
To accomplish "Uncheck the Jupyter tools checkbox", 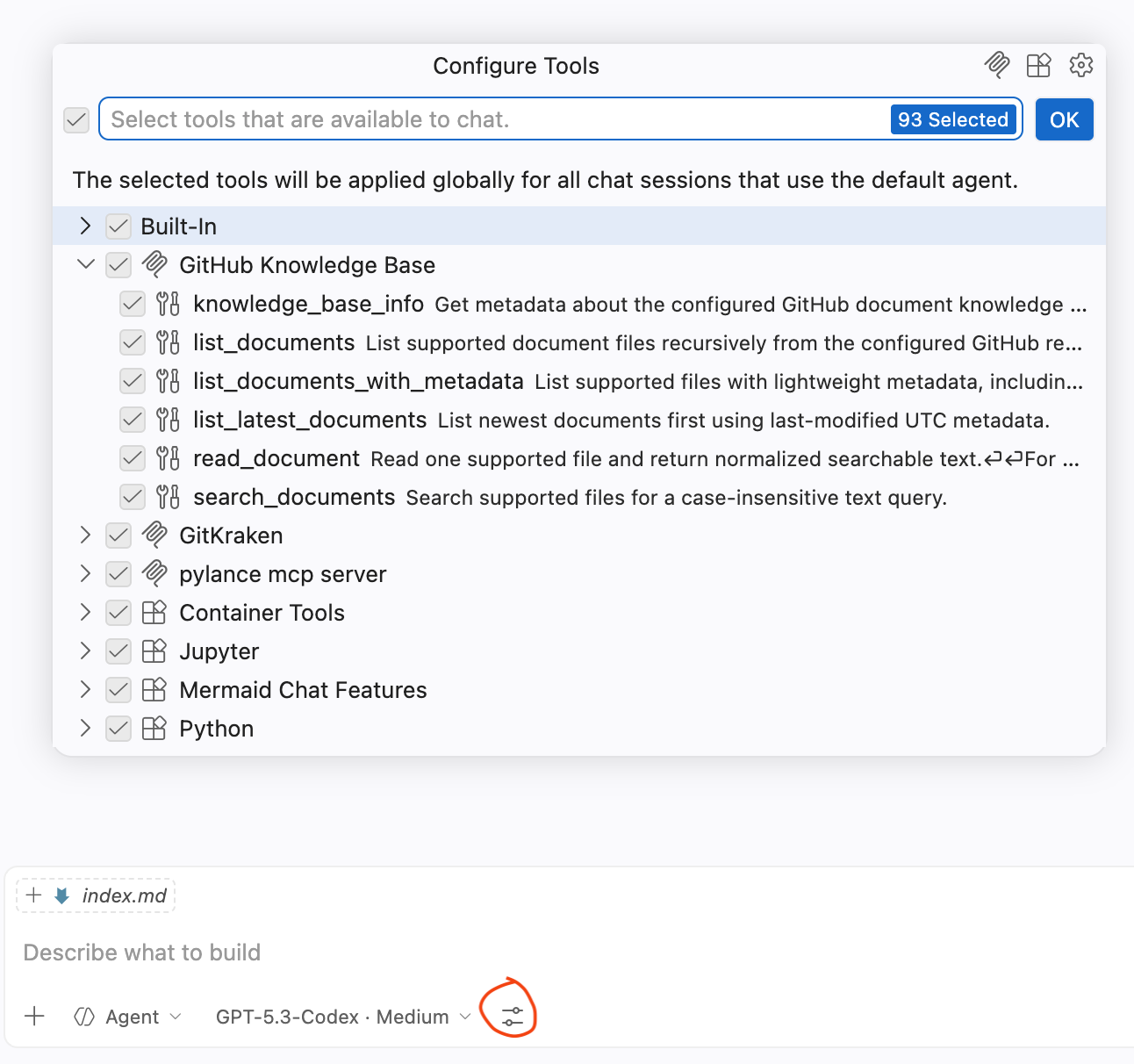I will point(118,651).
